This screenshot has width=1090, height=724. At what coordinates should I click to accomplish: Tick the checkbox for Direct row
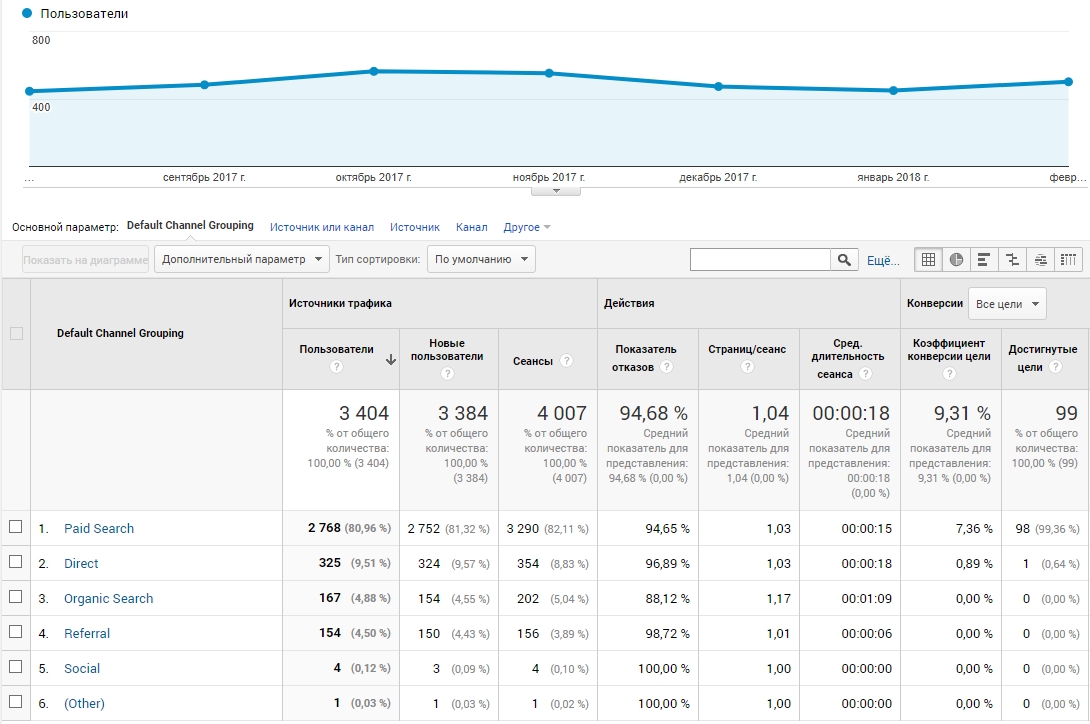point(15,562)
